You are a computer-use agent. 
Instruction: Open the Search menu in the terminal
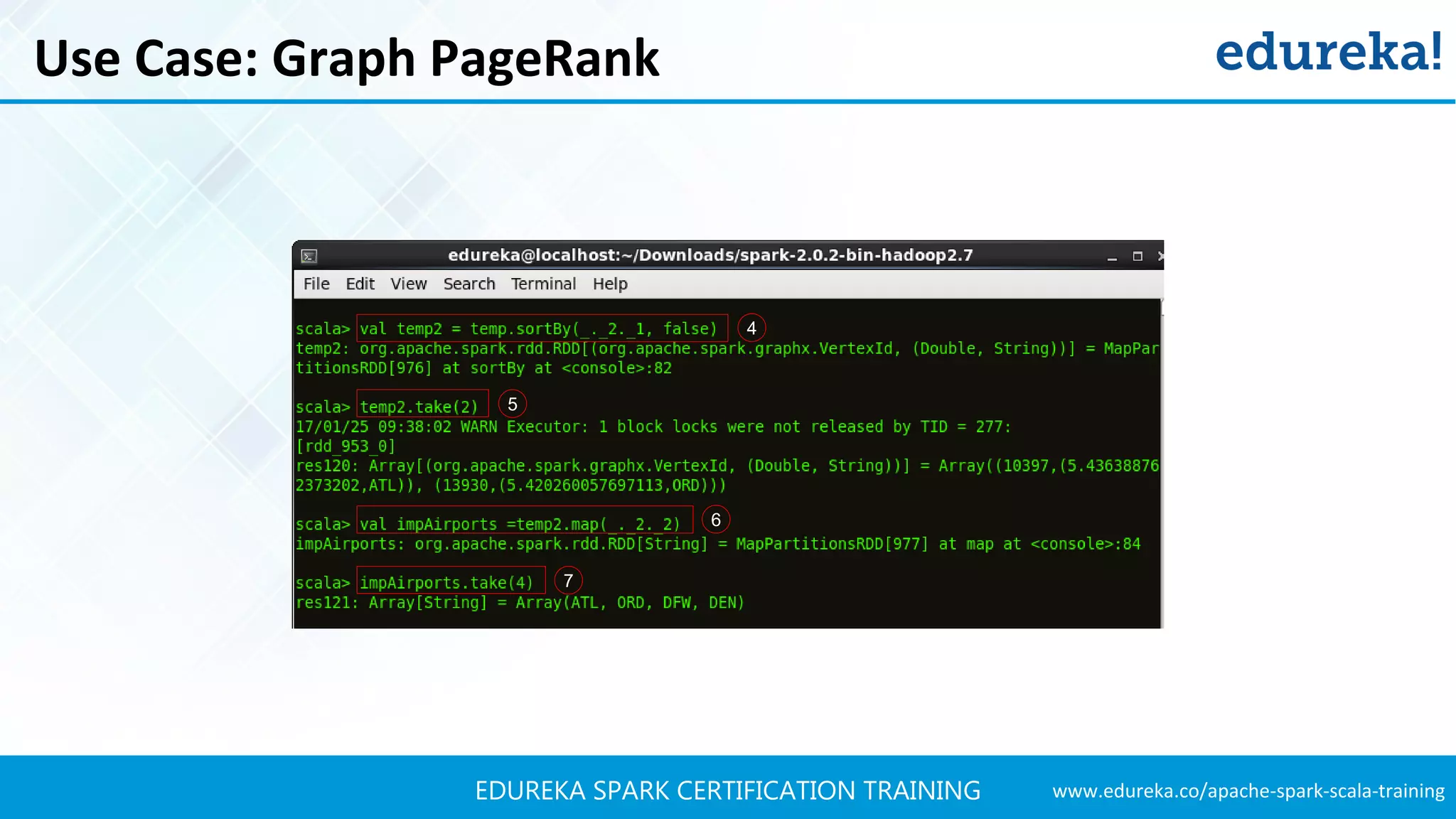pyautogui.click(x=469, y=284)
